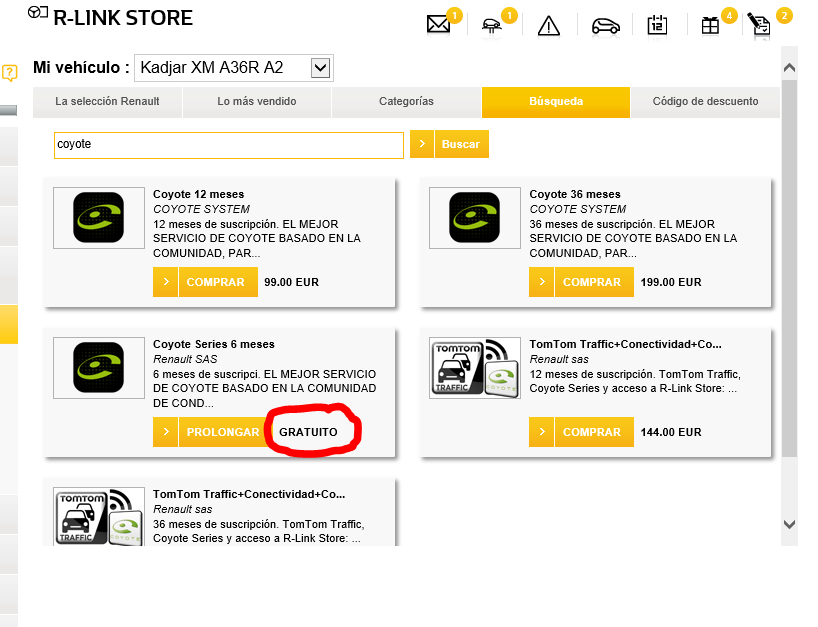Click the Coyote 36 meses app icon
This screenshot has height=627, width=818.
tap(475, 218)
